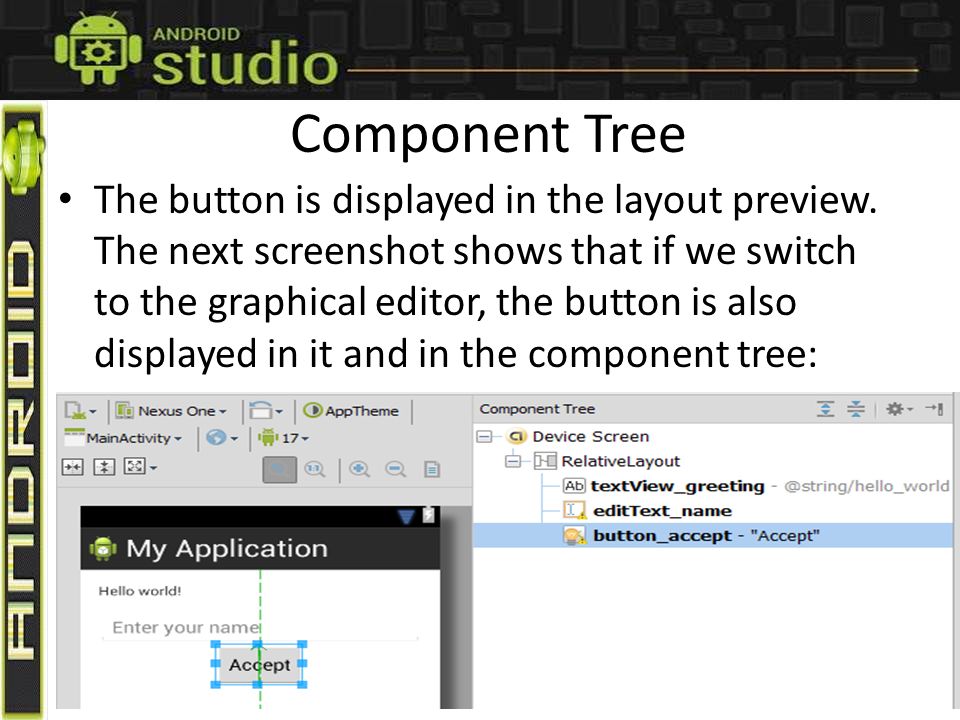Click the editText_name node icon

574,511
